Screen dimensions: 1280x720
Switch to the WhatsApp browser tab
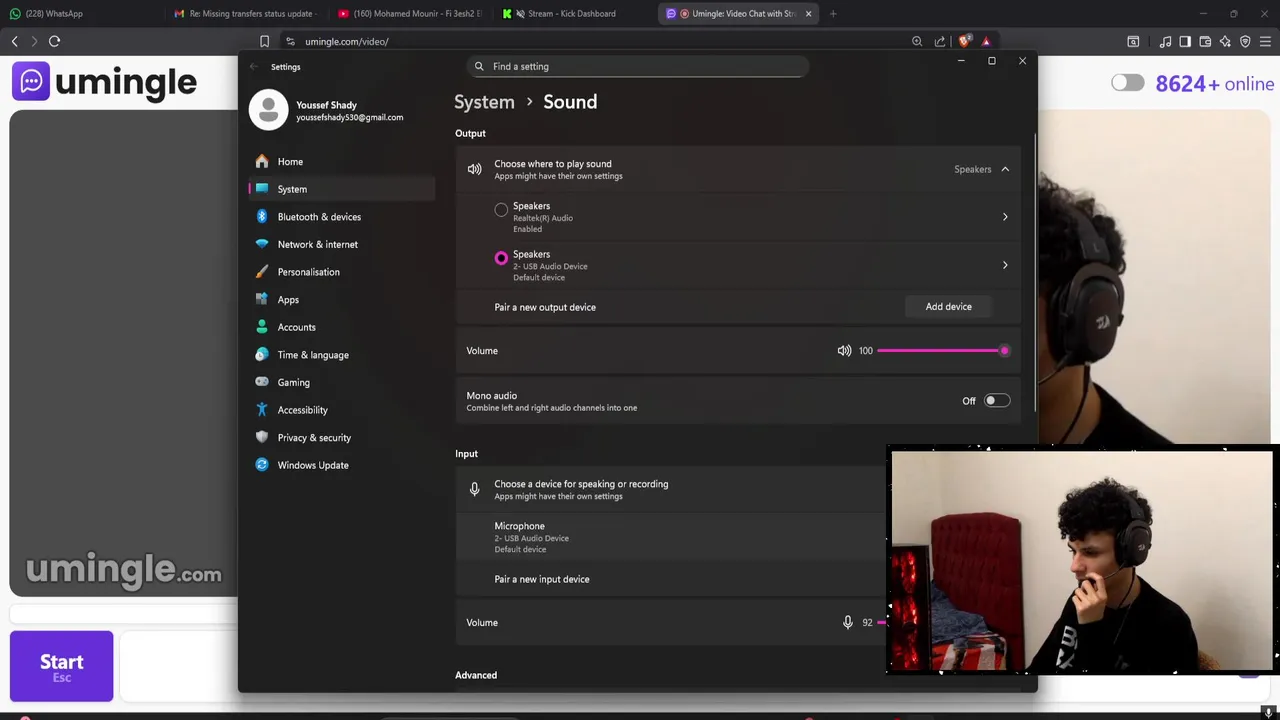pos(80,13)
